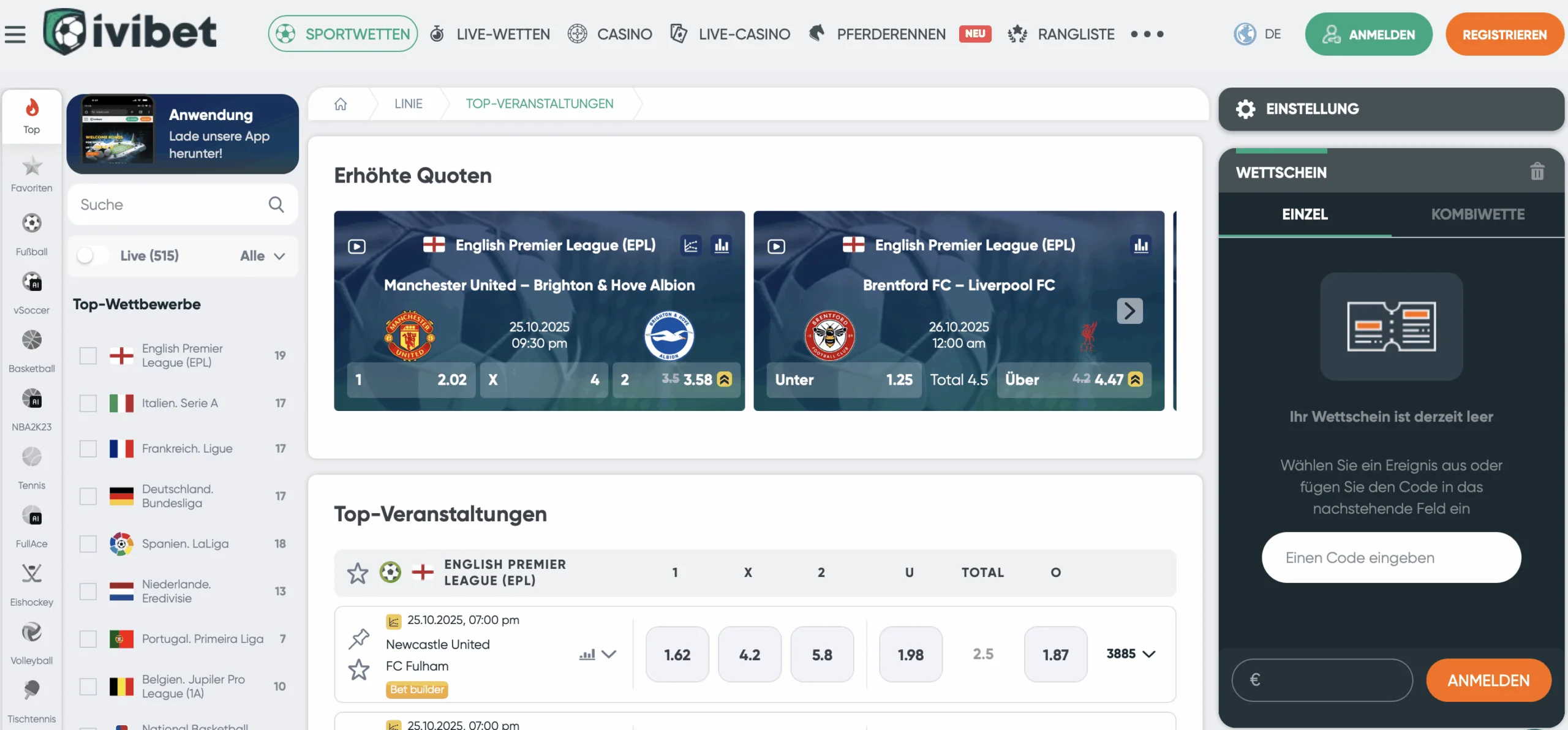Check the Spanien LaLiga checkbox
Image resolution: width=1568 pixels, height=730 pixels.
[x=88, y=544]
